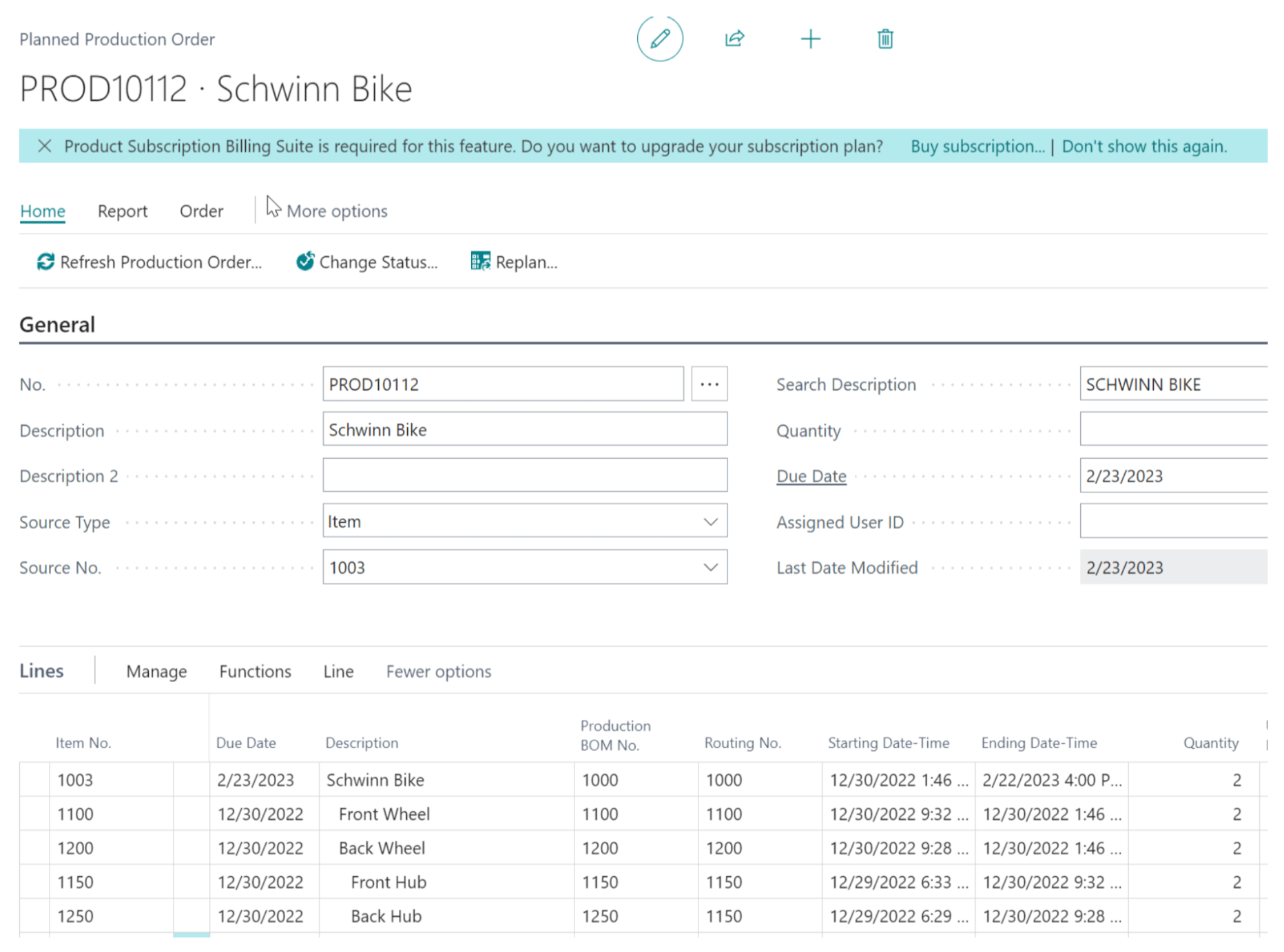The height and width of the screenshot is (952, 1284).
Task: Open the Functions menu in Lines
Action: (x=255, y=671)
